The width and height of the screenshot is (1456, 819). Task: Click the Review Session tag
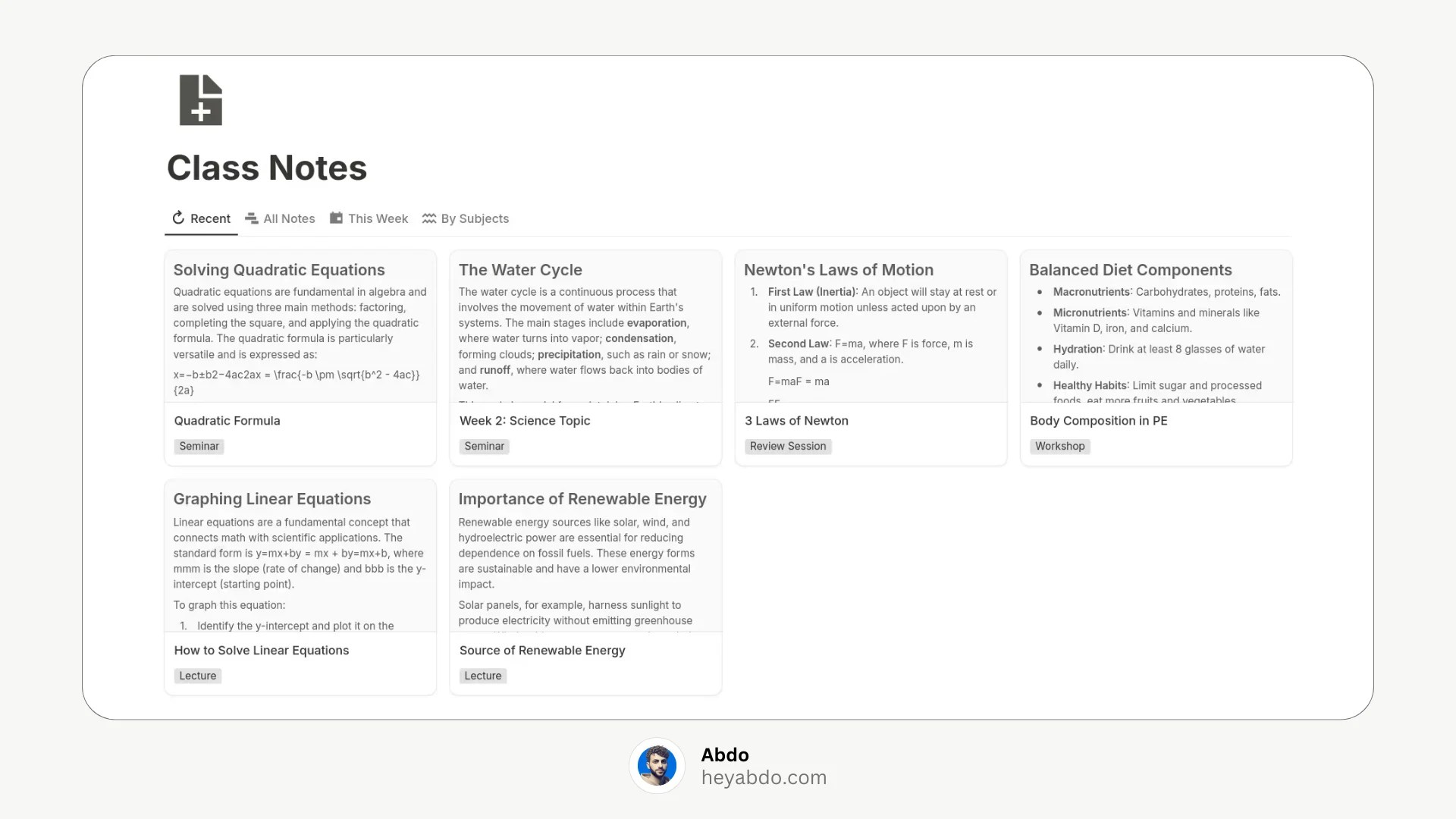tap(788, 447)
